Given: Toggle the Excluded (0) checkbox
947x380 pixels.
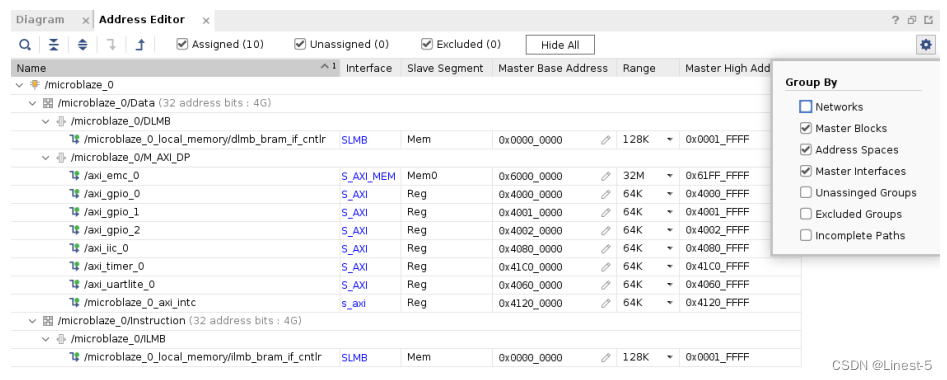Looking at the screenshot, I should pyautogui.click(x=426, y=44).
